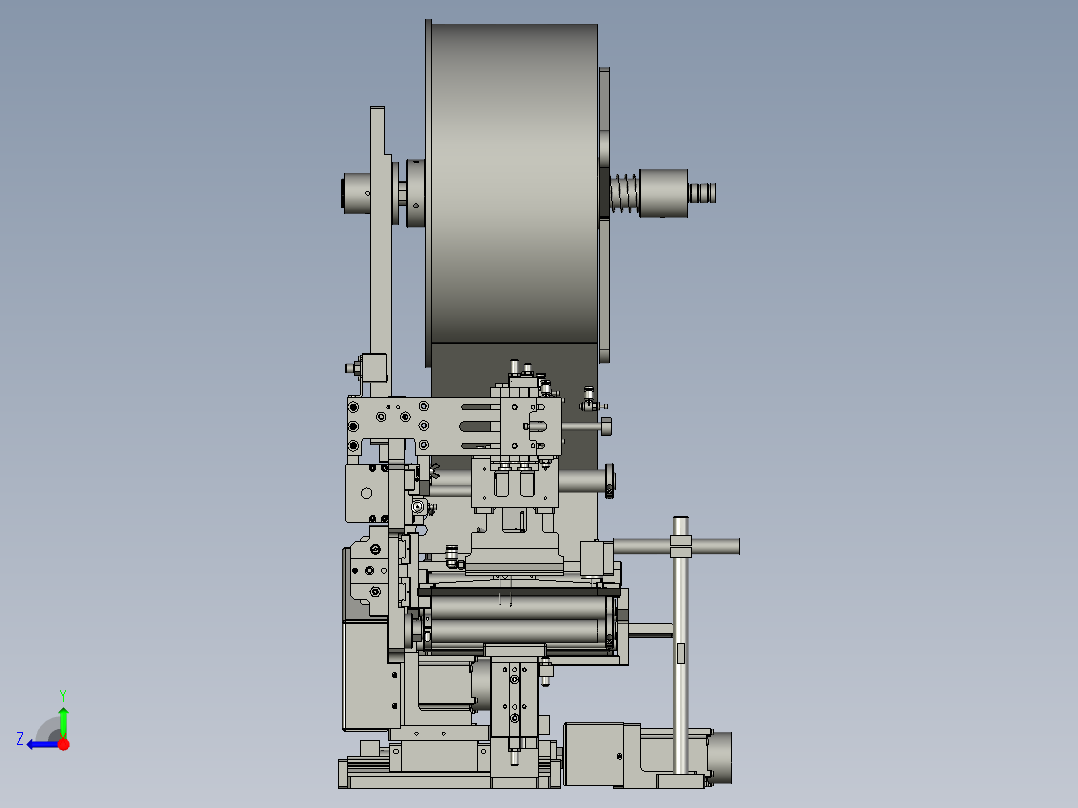Click the blue Z axis arrow of triad
The height and width of the screenshot is (808, 1078).
(x=43, y=745)
